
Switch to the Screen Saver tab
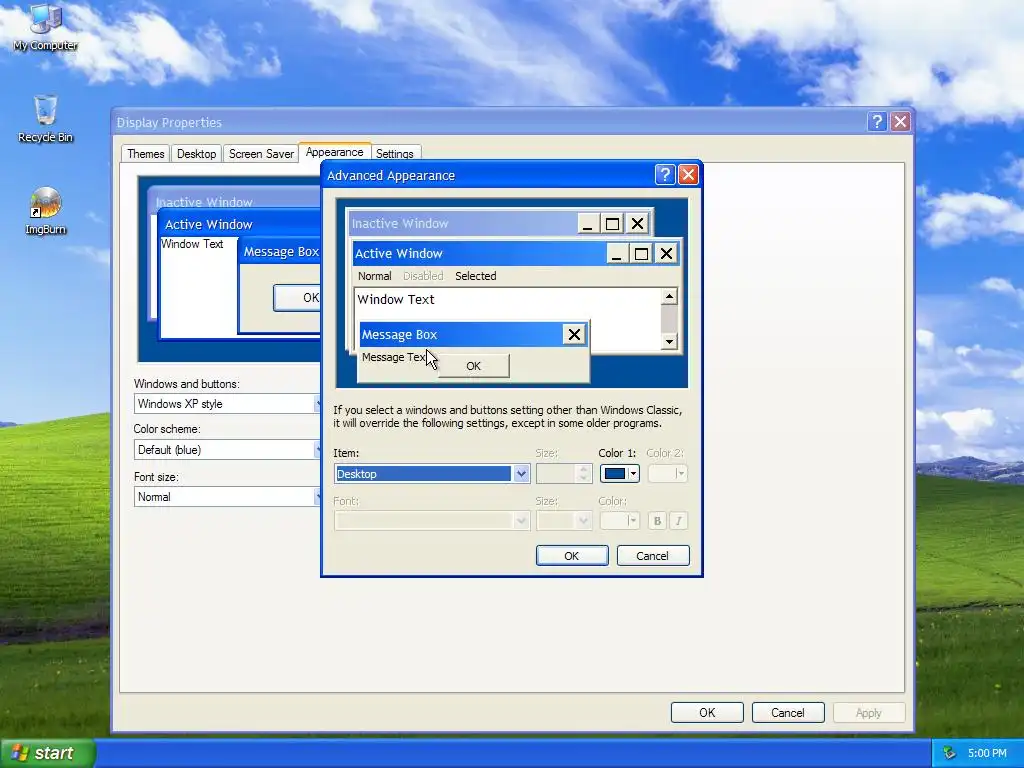coord(261,153)
